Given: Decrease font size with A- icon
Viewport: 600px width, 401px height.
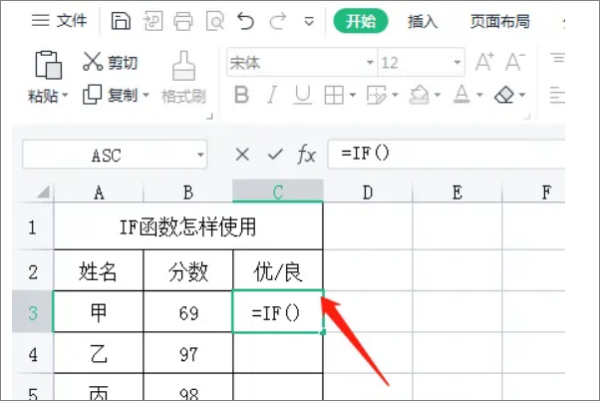Looking at the screenshot, I should pos(515,62).
